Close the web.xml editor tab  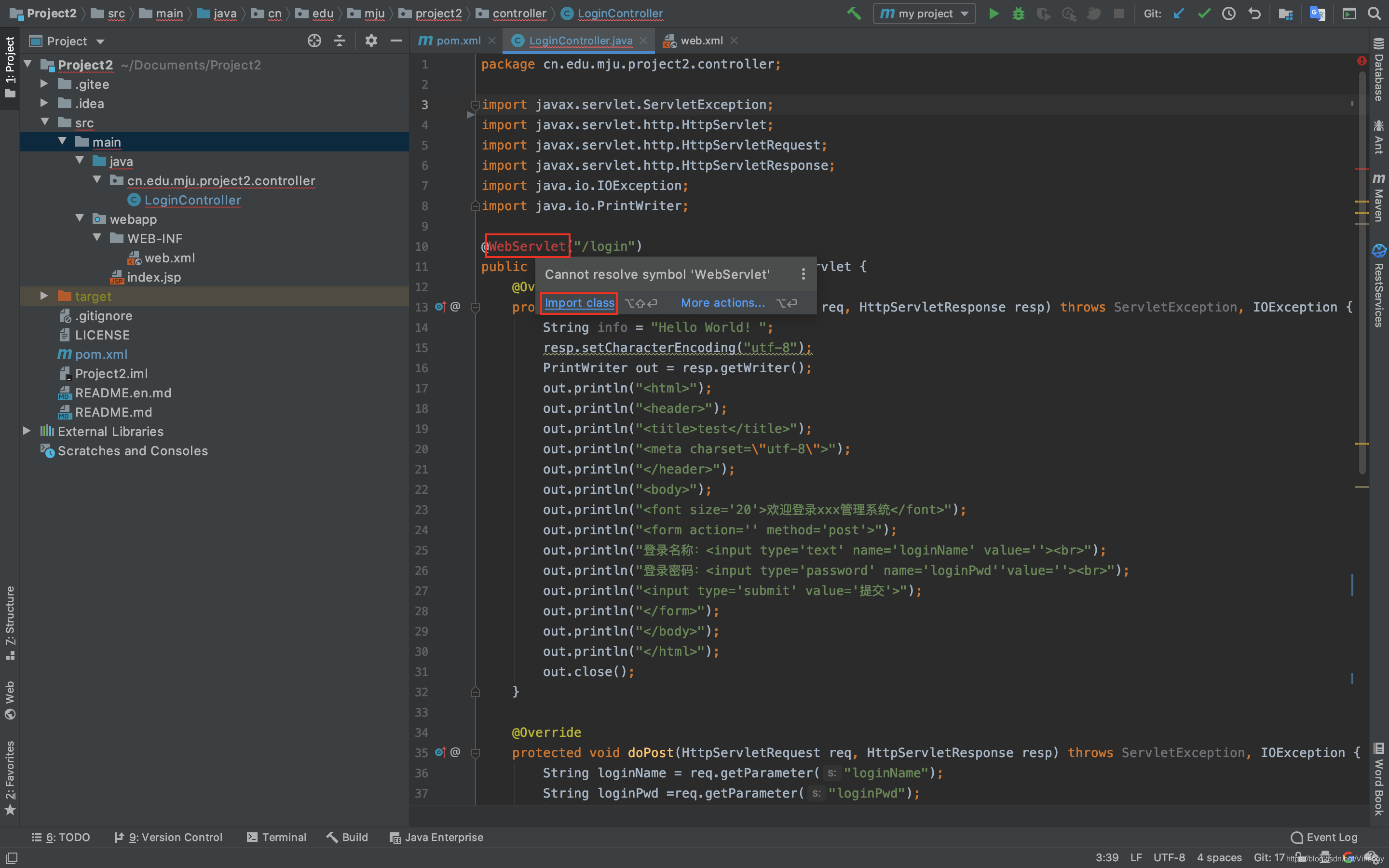click(734, 41)
